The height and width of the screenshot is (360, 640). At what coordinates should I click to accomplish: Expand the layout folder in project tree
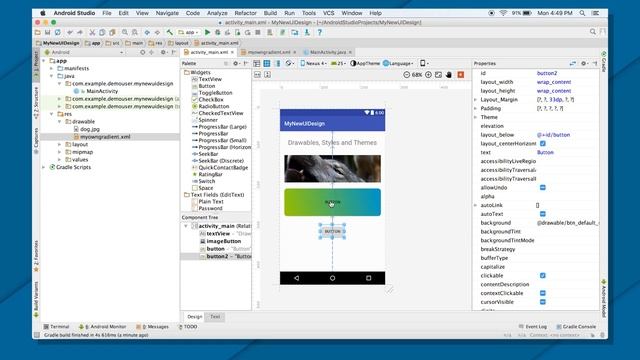60,144
